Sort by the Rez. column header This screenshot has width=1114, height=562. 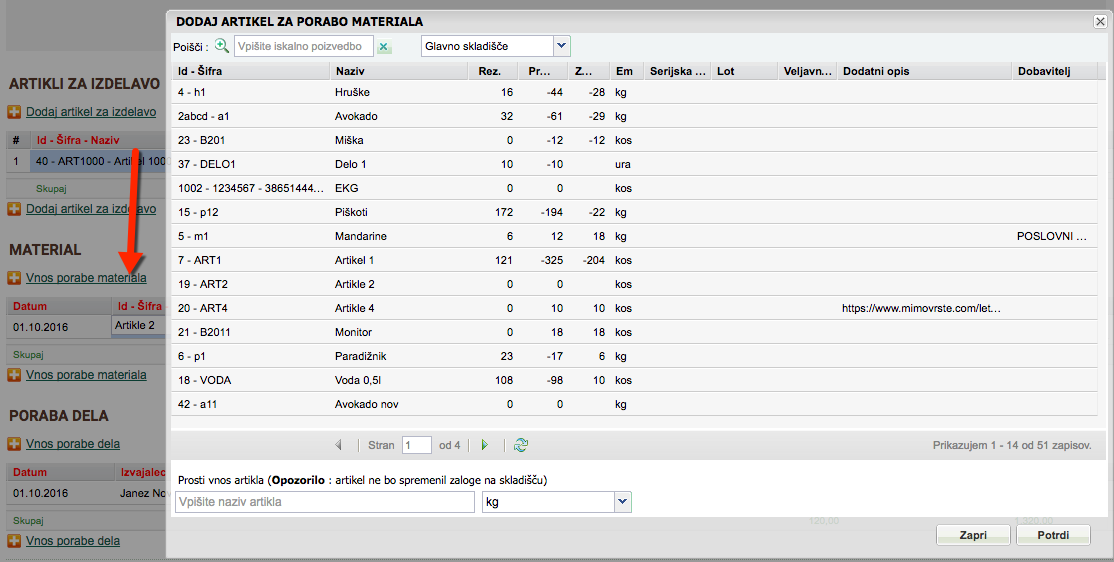[x=493, y=71]
